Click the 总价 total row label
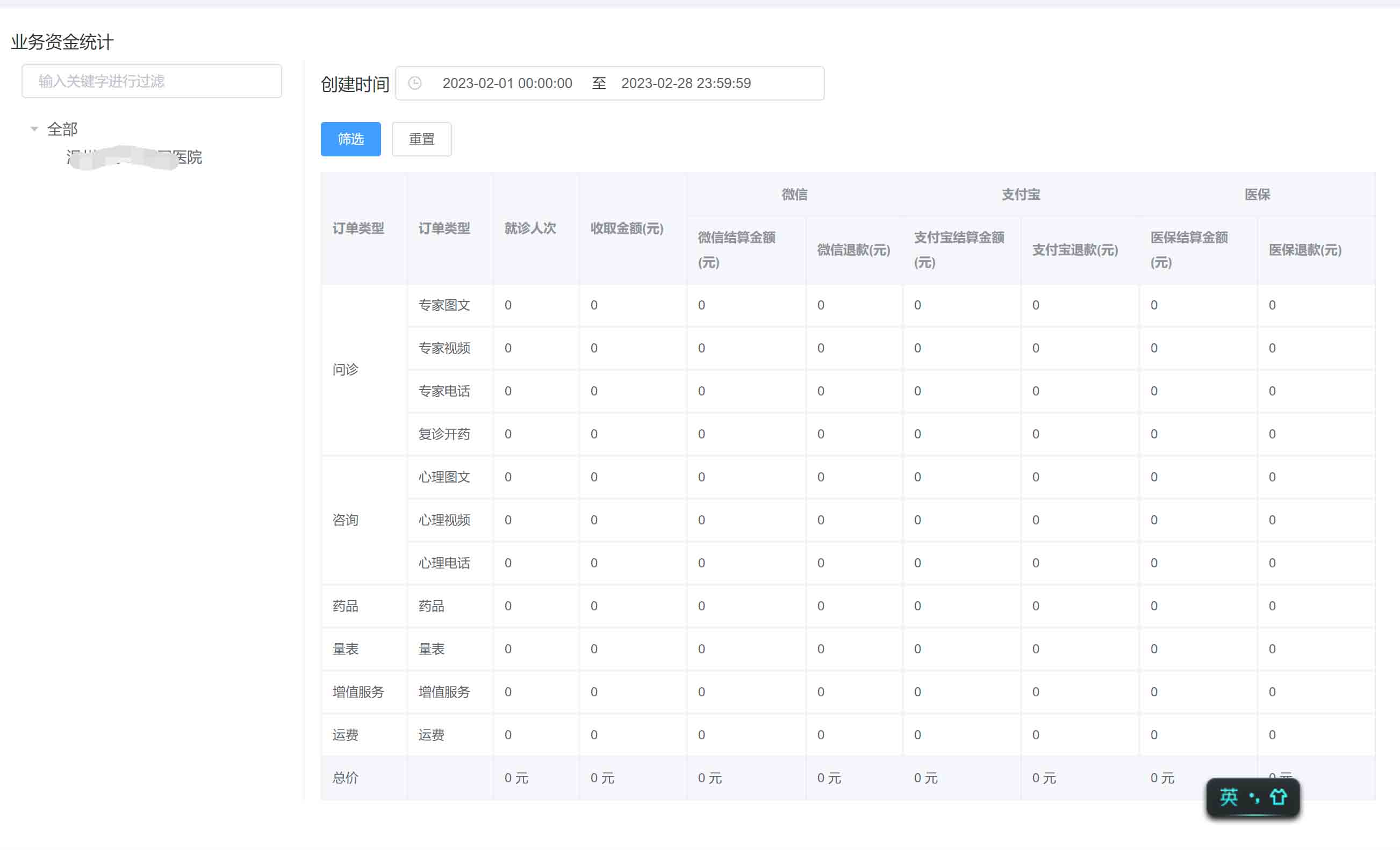The image size is (1400, 850). point(345,779)
